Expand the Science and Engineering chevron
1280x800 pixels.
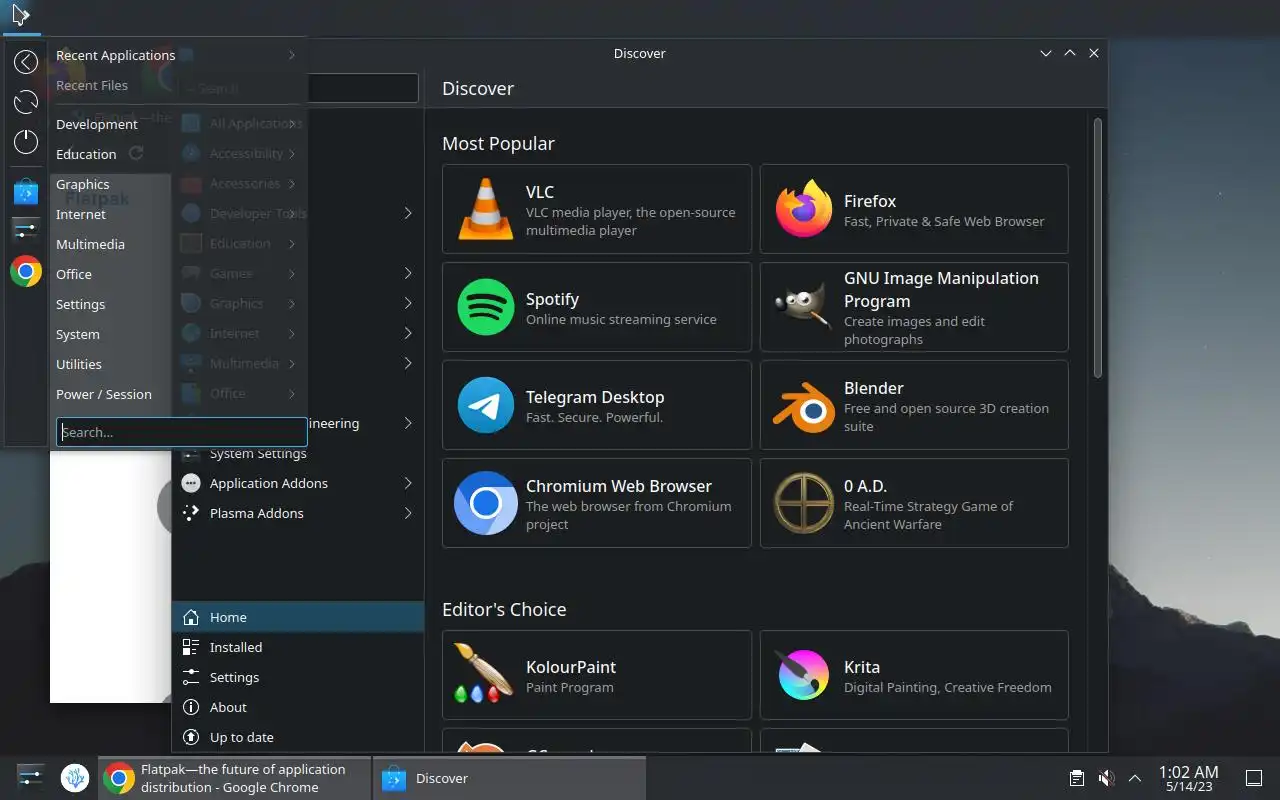tap(408, 423)
